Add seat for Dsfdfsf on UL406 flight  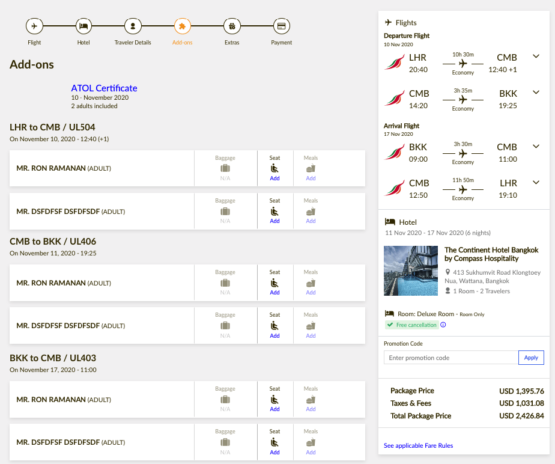pyautogui.click(x=275, y=336)
